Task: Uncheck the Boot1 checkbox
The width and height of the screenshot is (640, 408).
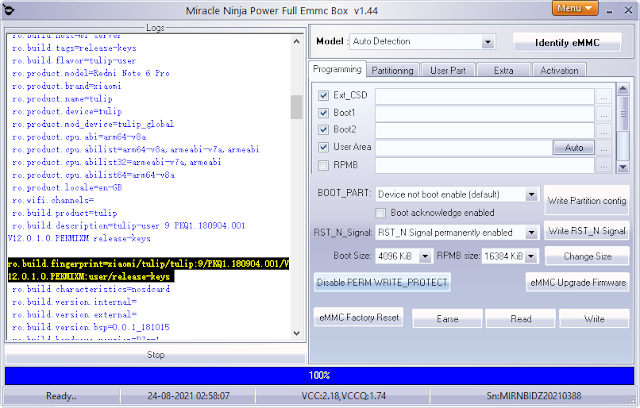Action: click(x=323, y=113)
